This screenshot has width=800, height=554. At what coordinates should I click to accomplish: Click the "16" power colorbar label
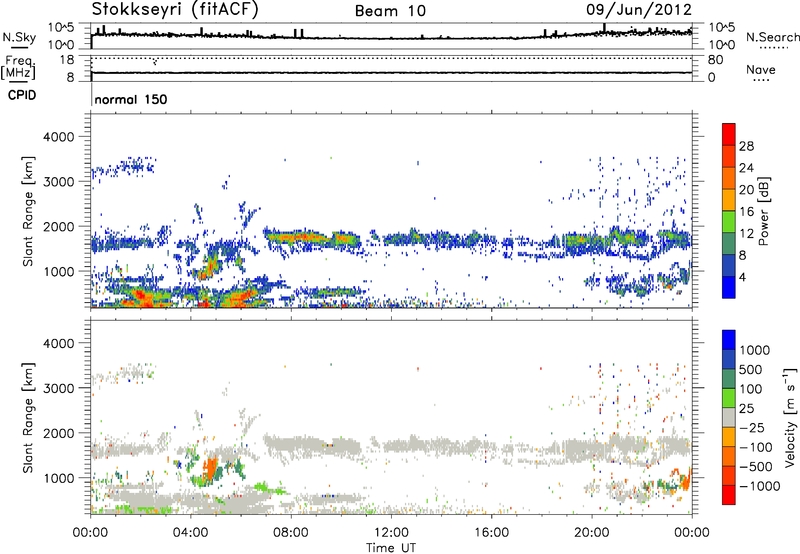tap(746, 212)
